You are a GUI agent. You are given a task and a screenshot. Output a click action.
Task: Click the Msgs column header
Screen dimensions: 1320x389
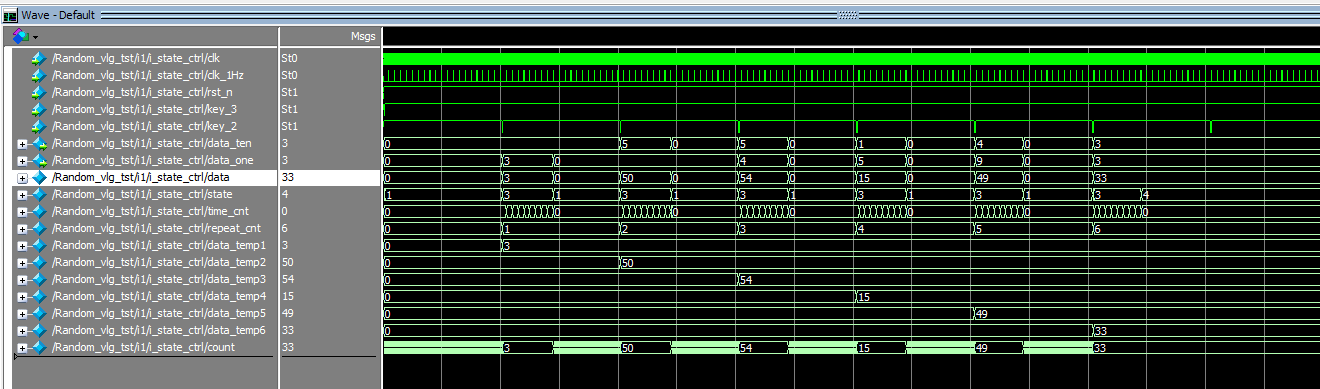[363, 36]
